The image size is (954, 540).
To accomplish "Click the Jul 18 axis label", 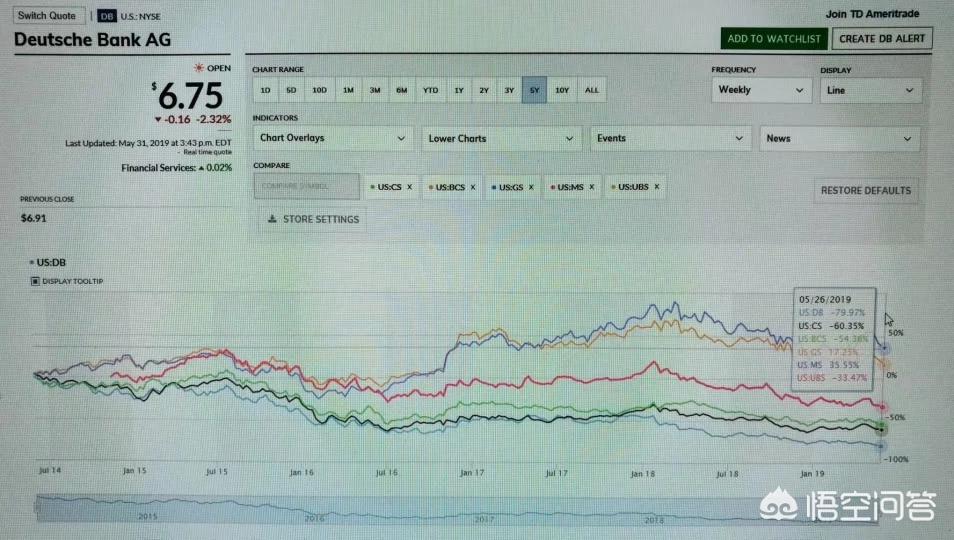I will (727, 474).
